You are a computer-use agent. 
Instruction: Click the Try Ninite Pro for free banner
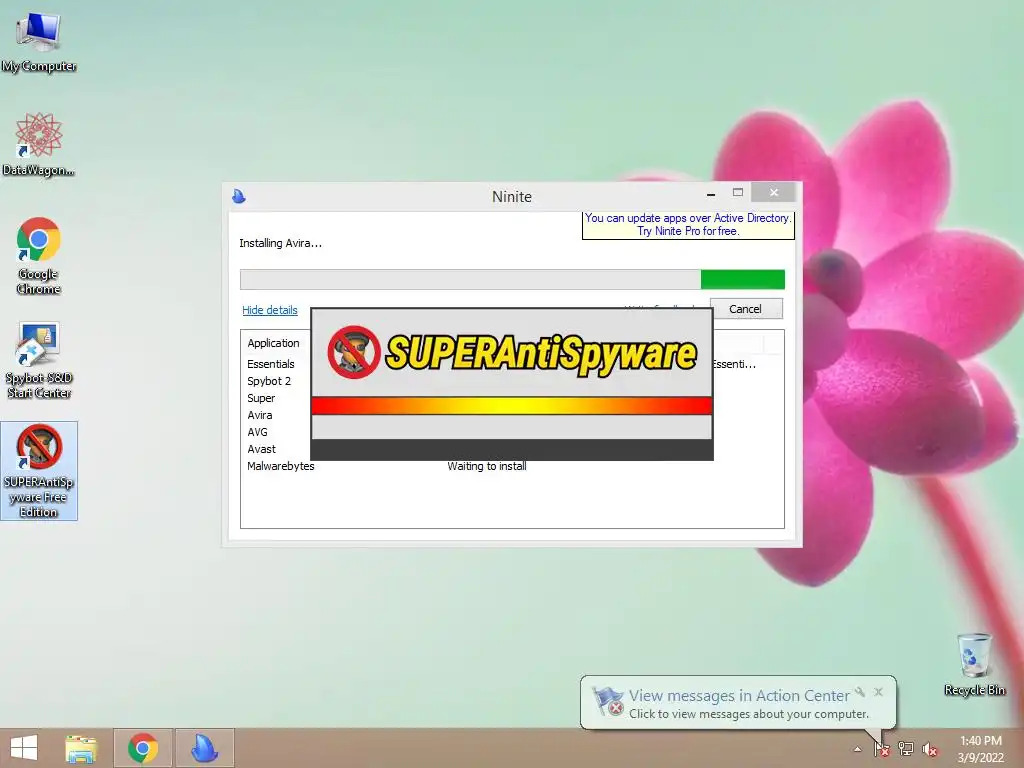tap(688, 225)
